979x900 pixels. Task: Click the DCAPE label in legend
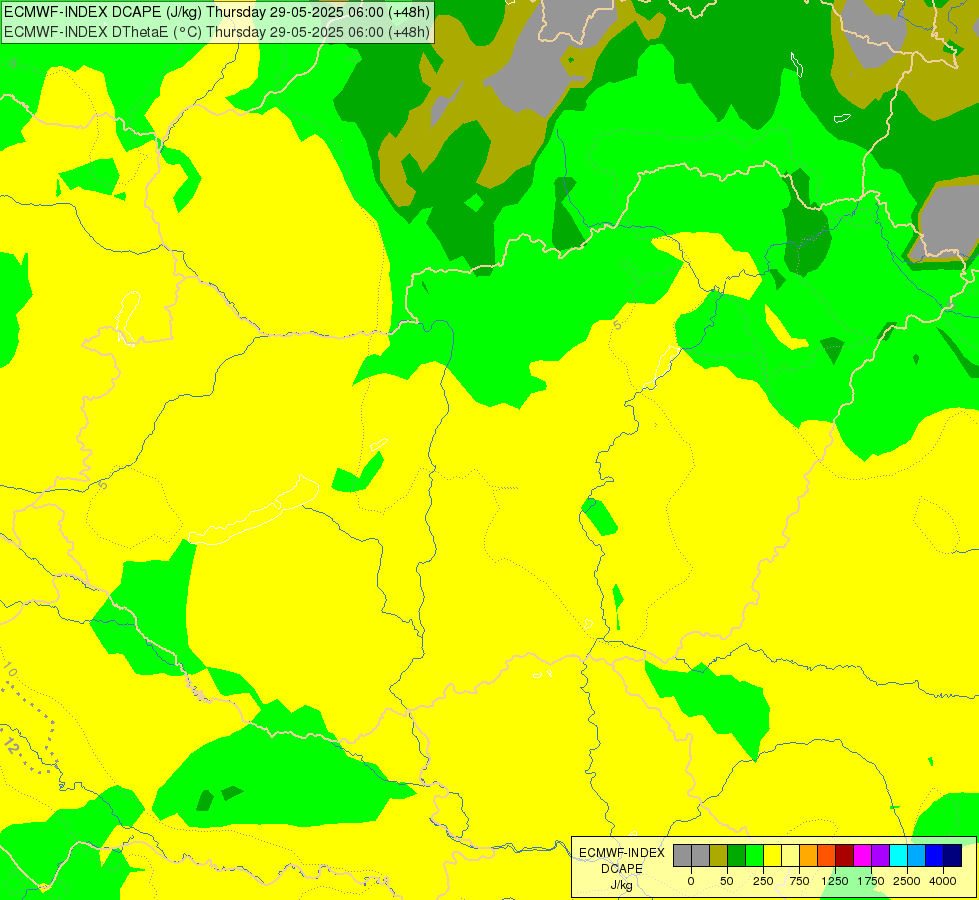click(622, 869)
